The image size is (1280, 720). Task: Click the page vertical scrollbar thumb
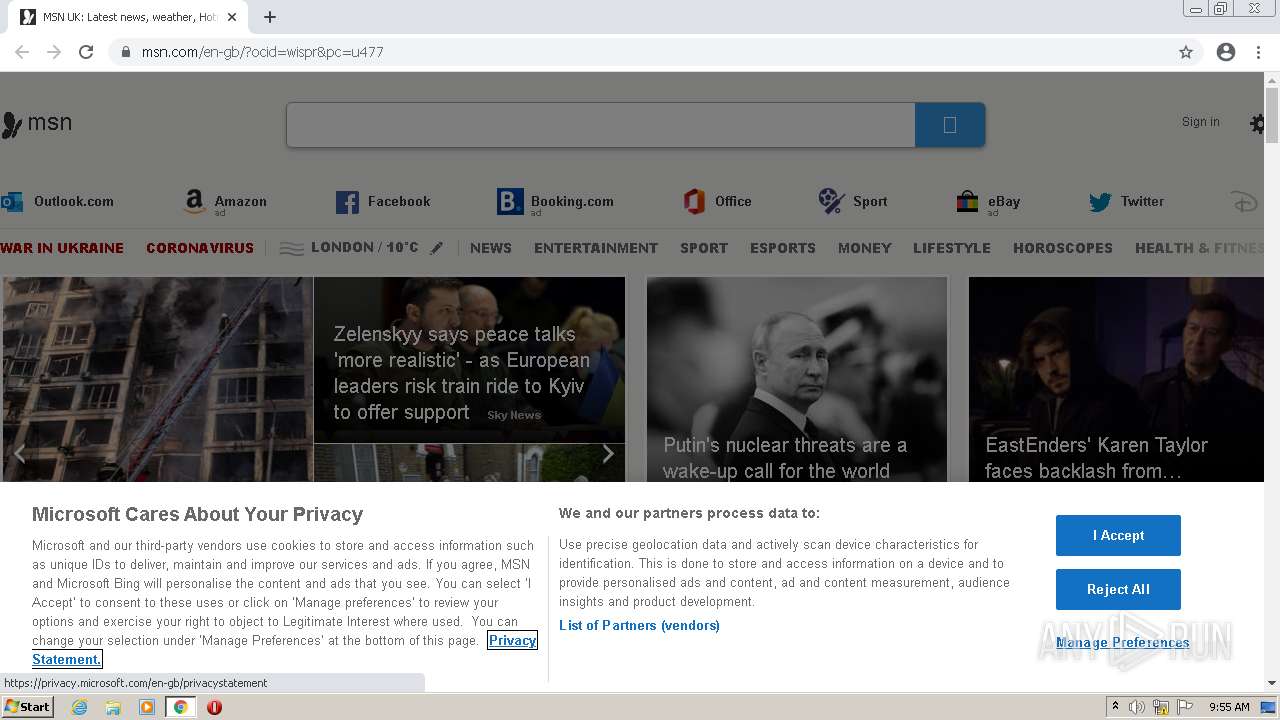1272,115
